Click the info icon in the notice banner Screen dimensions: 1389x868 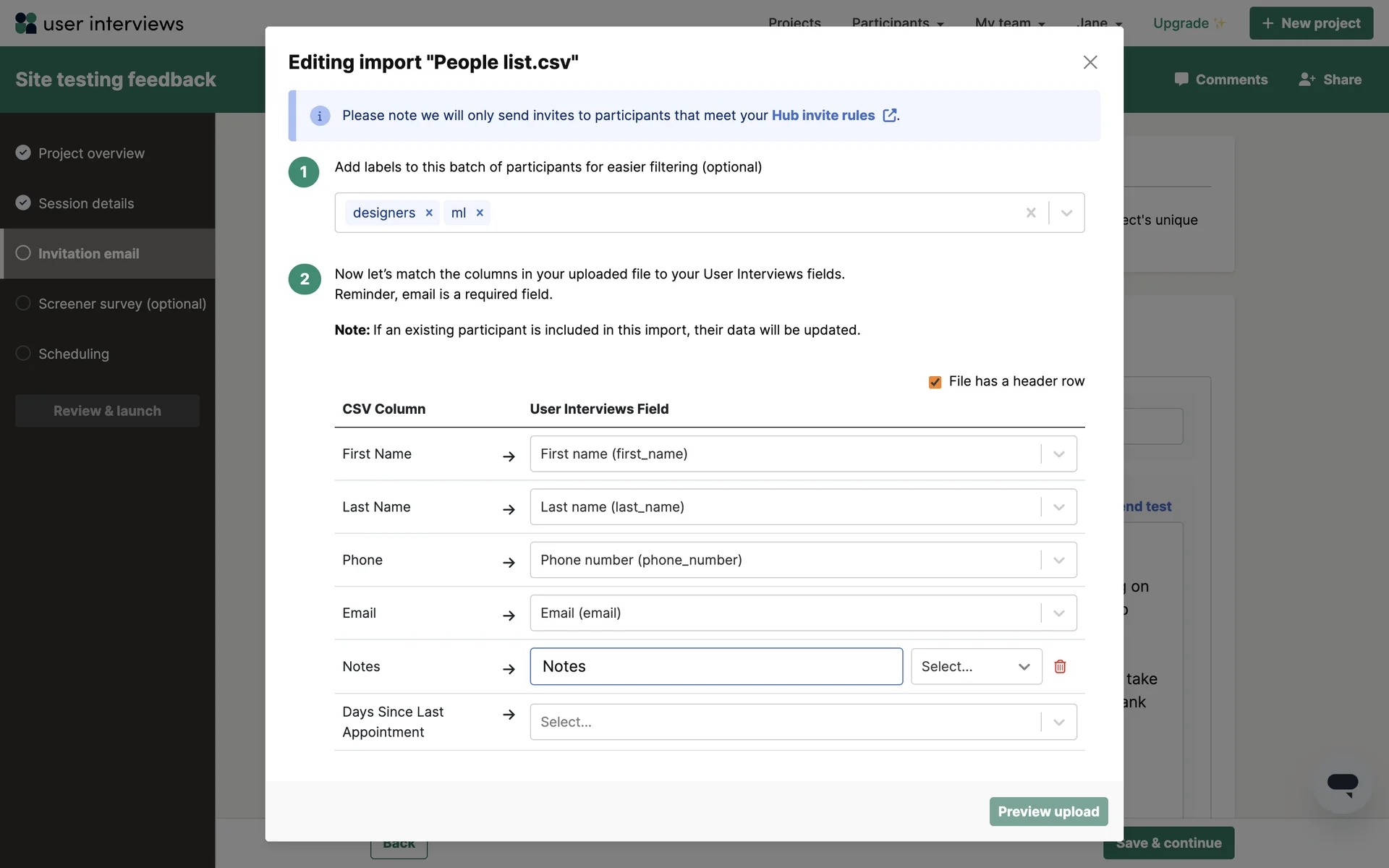coord(320,116)
